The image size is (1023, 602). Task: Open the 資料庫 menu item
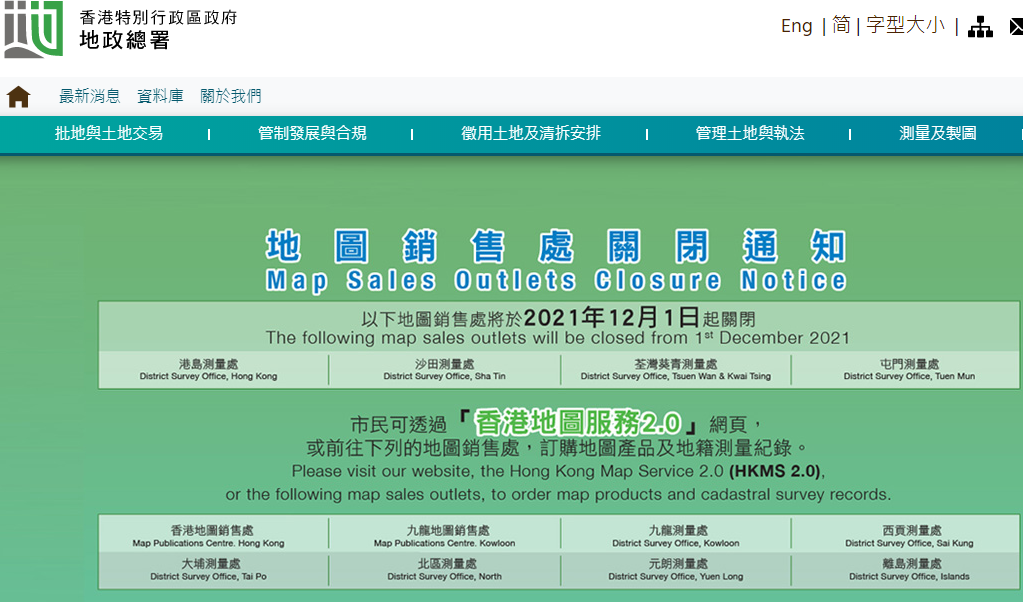(x=160, y=96)
